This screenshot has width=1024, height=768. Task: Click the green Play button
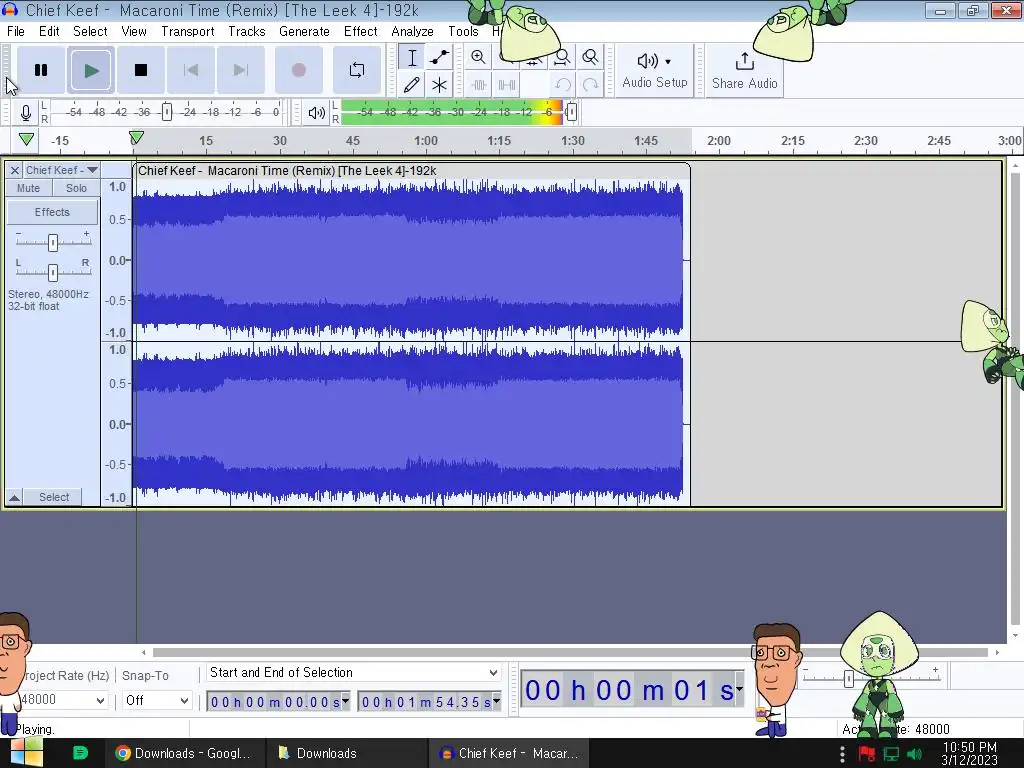click(x=91, y=70)
